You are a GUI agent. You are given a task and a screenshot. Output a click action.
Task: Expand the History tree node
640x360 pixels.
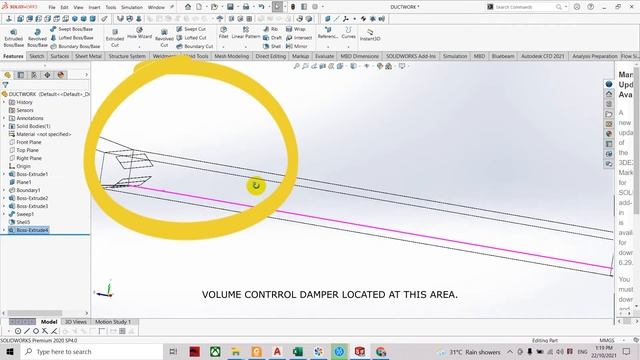[4, 102]
